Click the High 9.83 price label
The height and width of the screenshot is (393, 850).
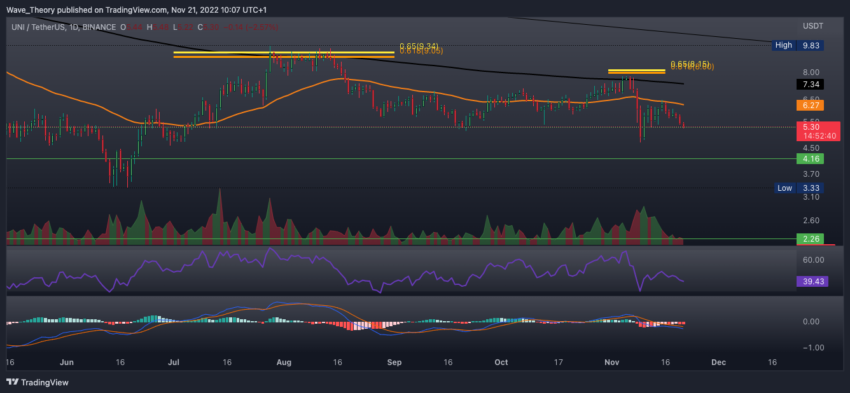(800, 46)
